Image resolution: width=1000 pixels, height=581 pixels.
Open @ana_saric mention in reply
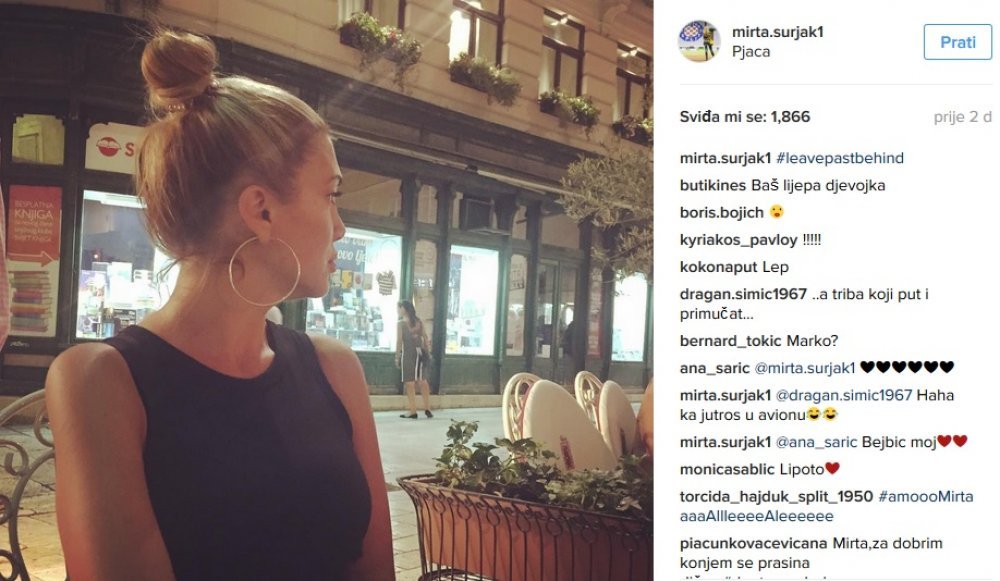coord(816,442)
